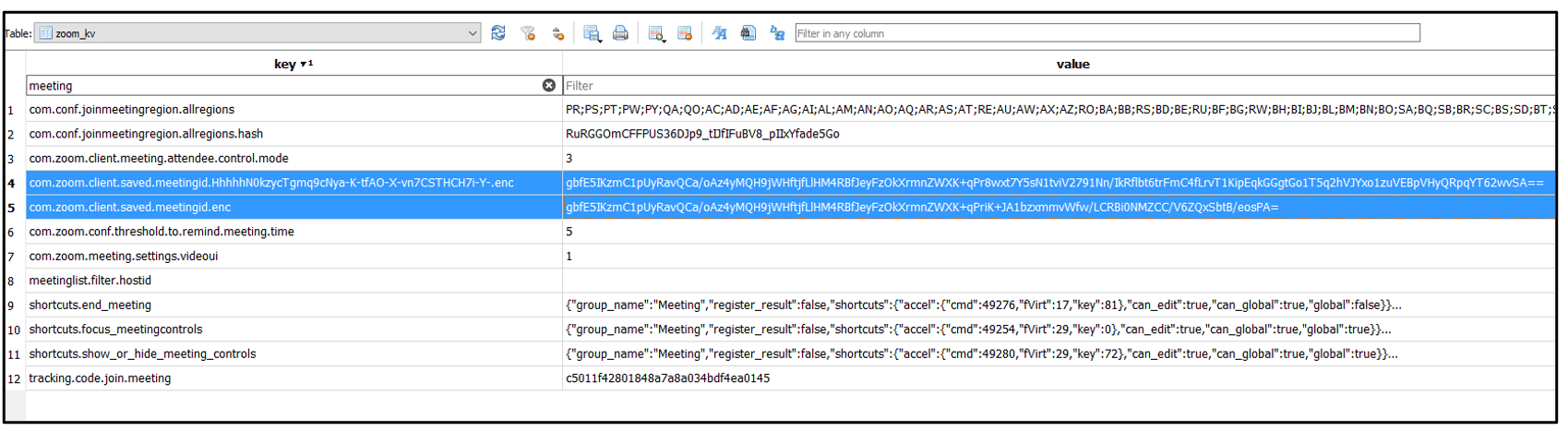
Task: Select shortcuts.focus_meetingcontrols key cell
Action: [293, 329]
